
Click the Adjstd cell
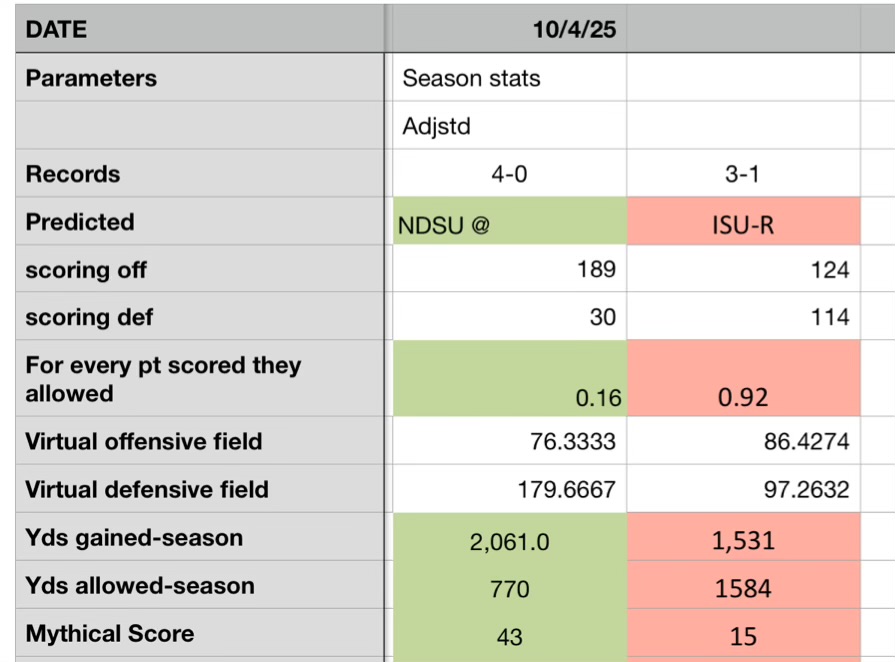click(509, 126)
